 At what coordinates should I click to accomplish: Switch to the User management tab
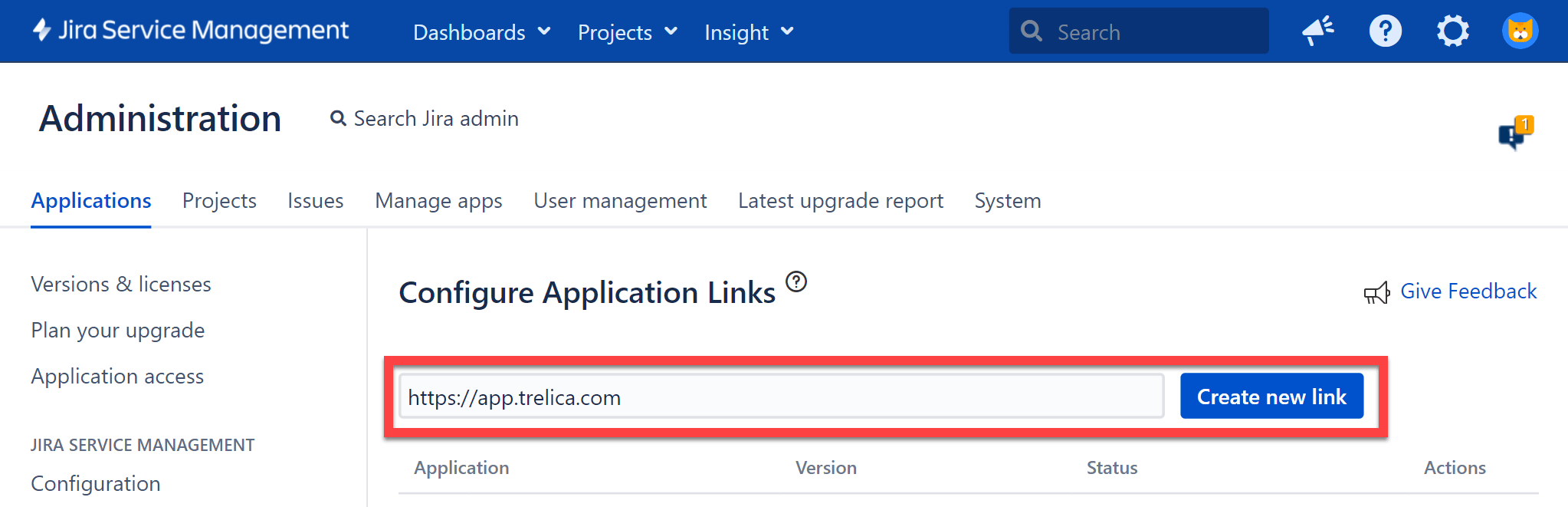click(x=620, y=201)
